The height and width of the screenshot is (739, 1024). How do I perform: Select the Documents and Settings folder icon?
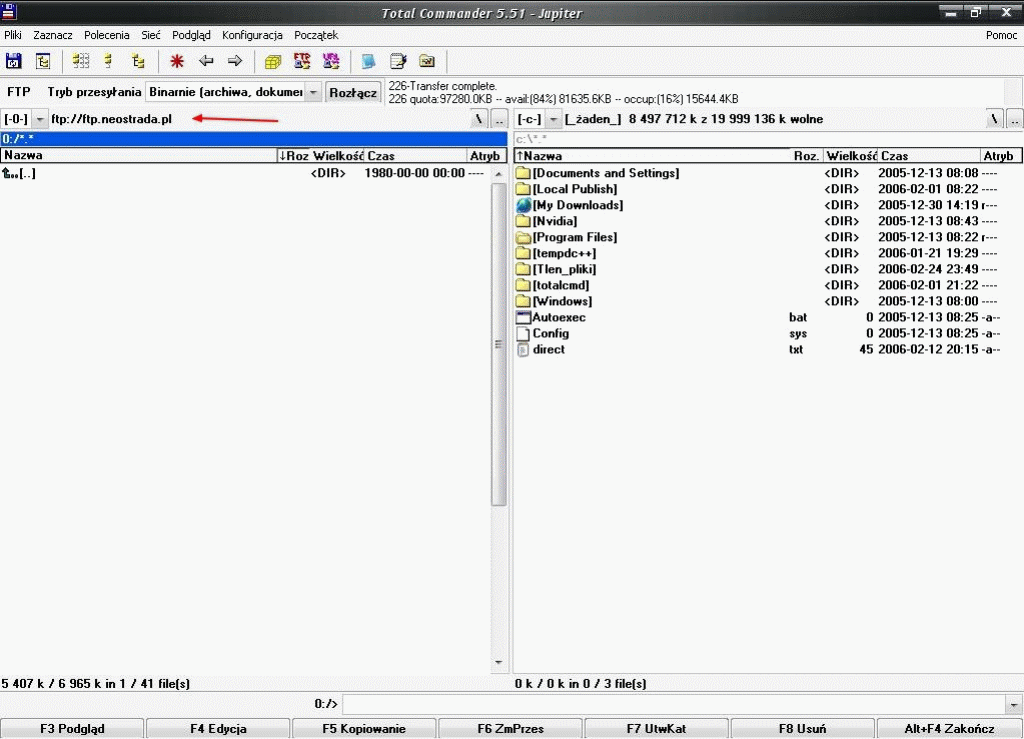[523, 173]
